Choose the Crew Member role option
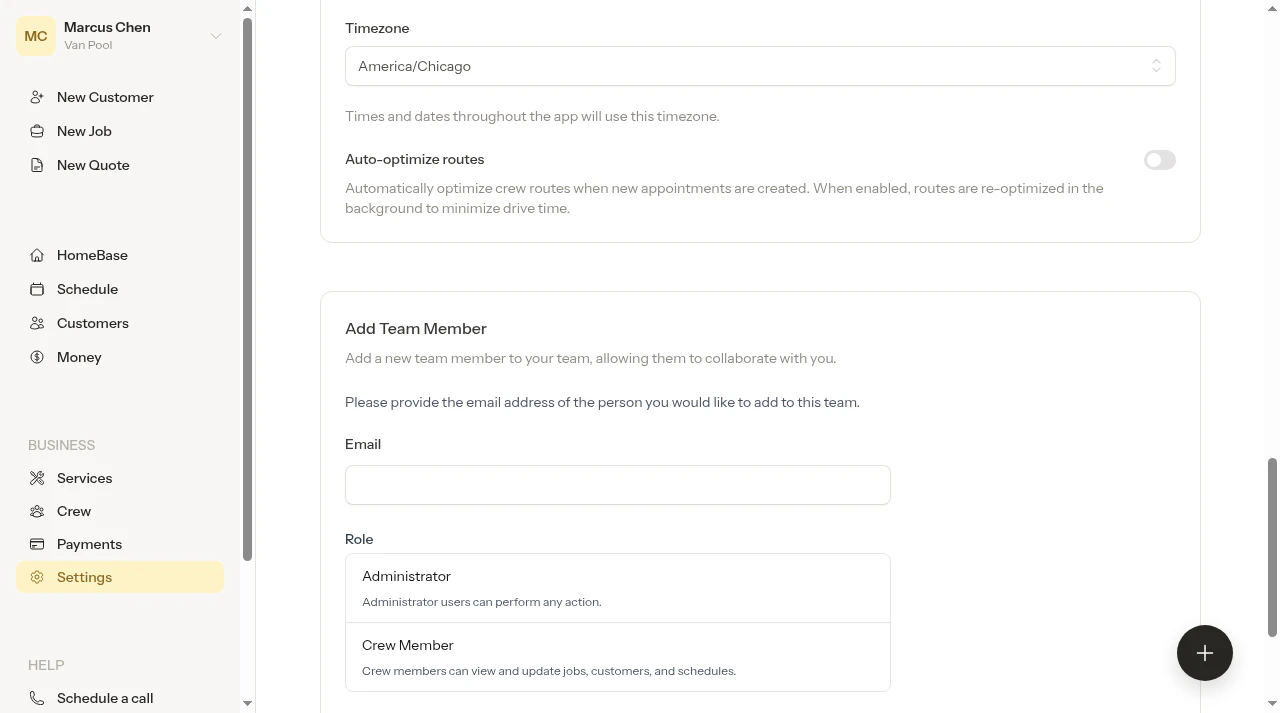 point(618,657)
